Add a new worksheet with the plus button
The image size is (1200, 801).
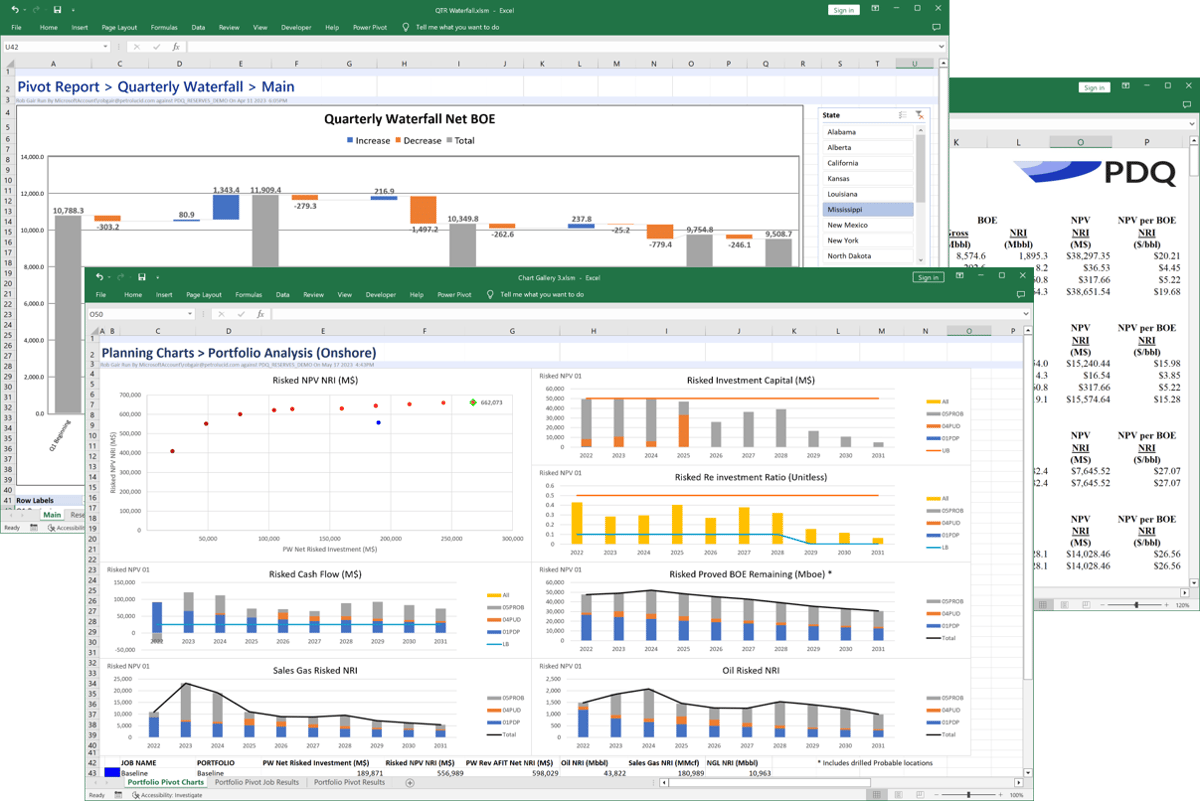(409, 783)
